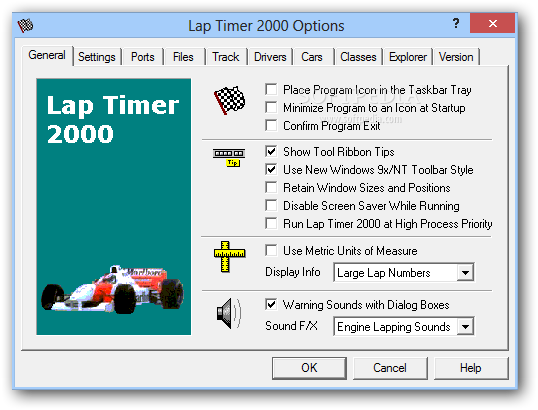Click the Sound F/X label
Viewport: 538px width, 410px height.
pyautogui.click(x=291, y=326)
